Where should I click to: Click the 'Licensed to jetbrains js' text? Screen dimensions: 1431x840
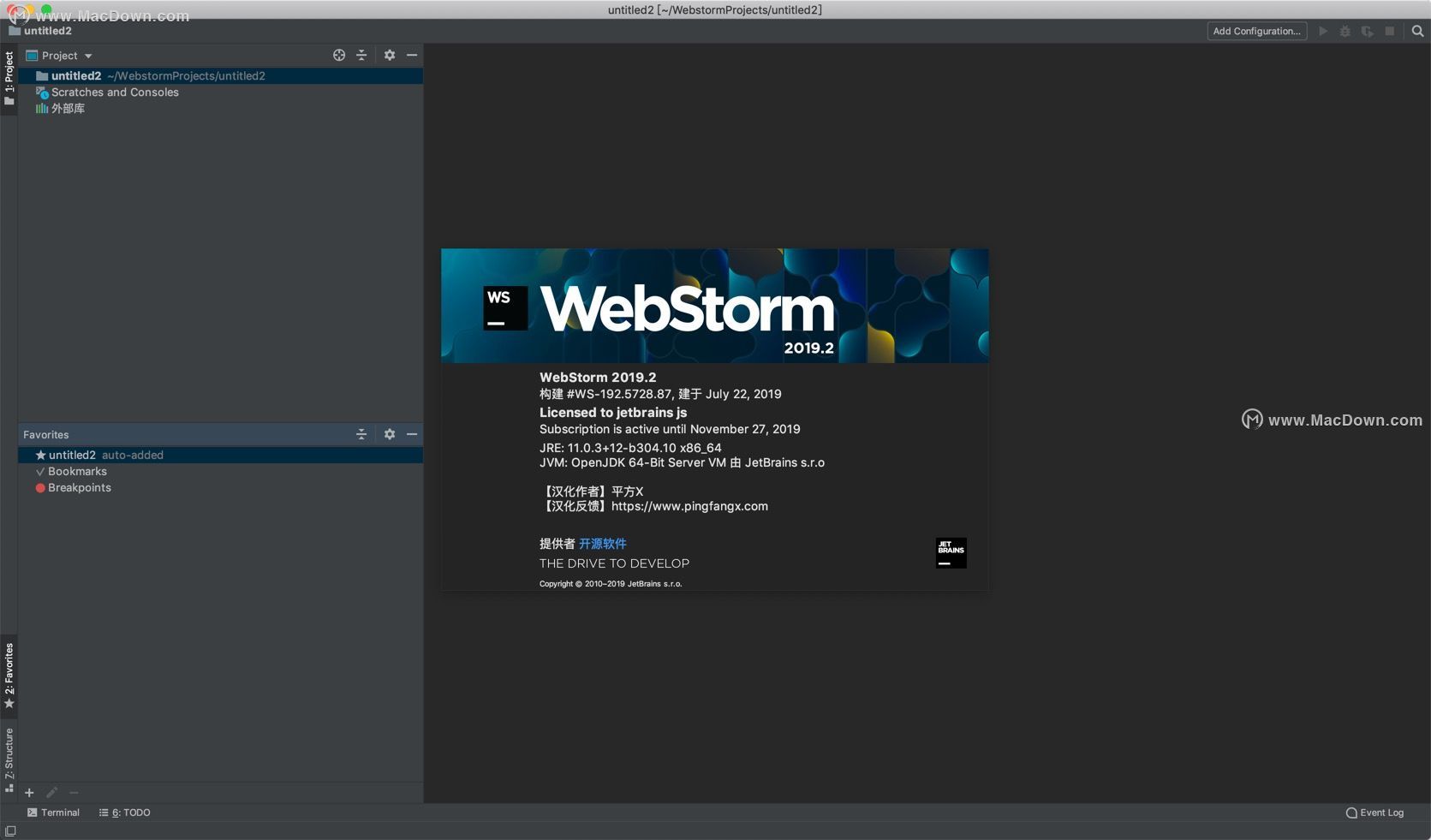[x=613, y=412]
